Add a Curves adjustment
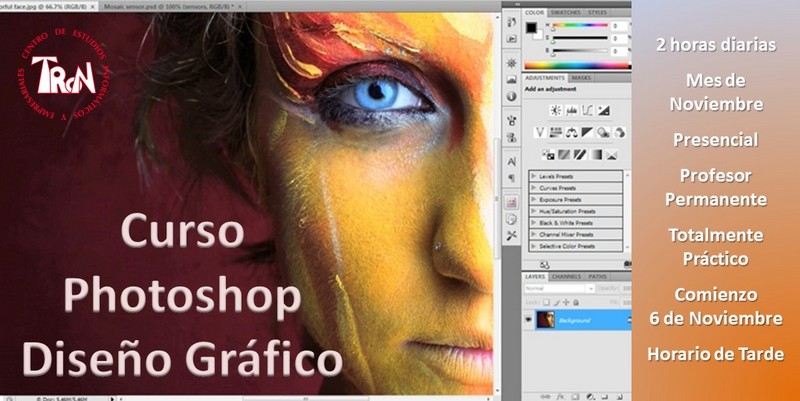Viewport: 800px width, 401px height. [x=588, y=110]
